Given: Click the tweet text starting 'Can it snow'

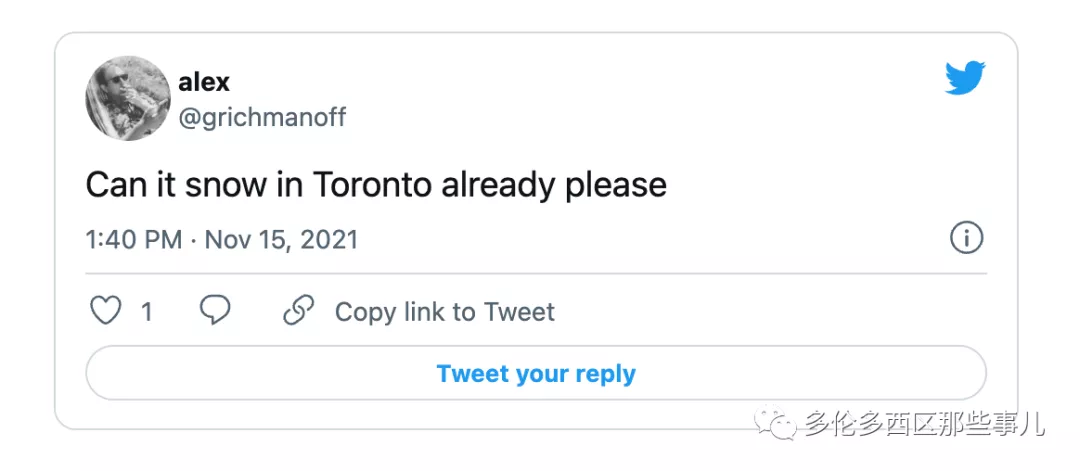Looking at the screenshot, I should 376,186.
